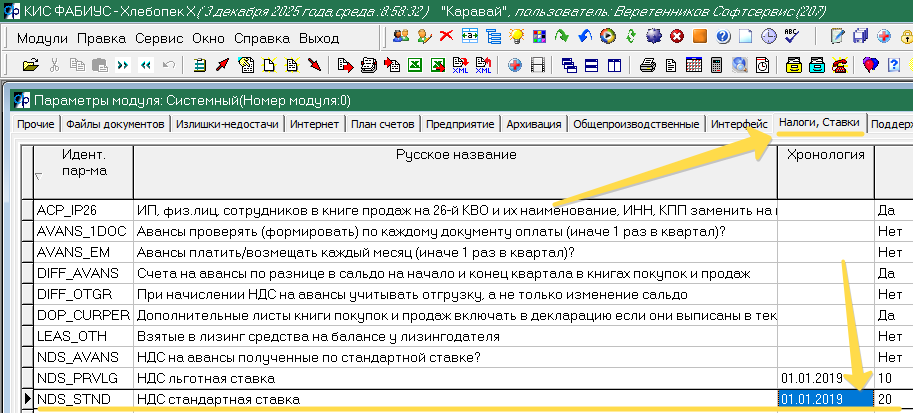
Task: Click НДС льготная ставка row name
Action: click(206, 378)
